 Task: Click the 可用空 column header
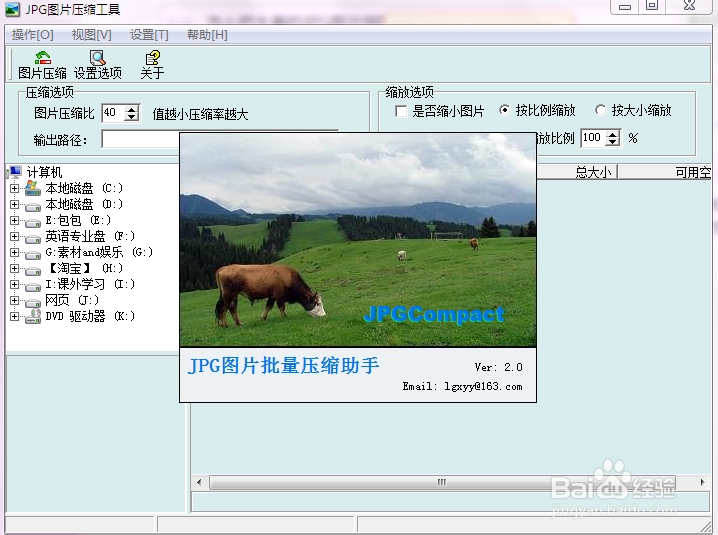[x=665, y=172]
